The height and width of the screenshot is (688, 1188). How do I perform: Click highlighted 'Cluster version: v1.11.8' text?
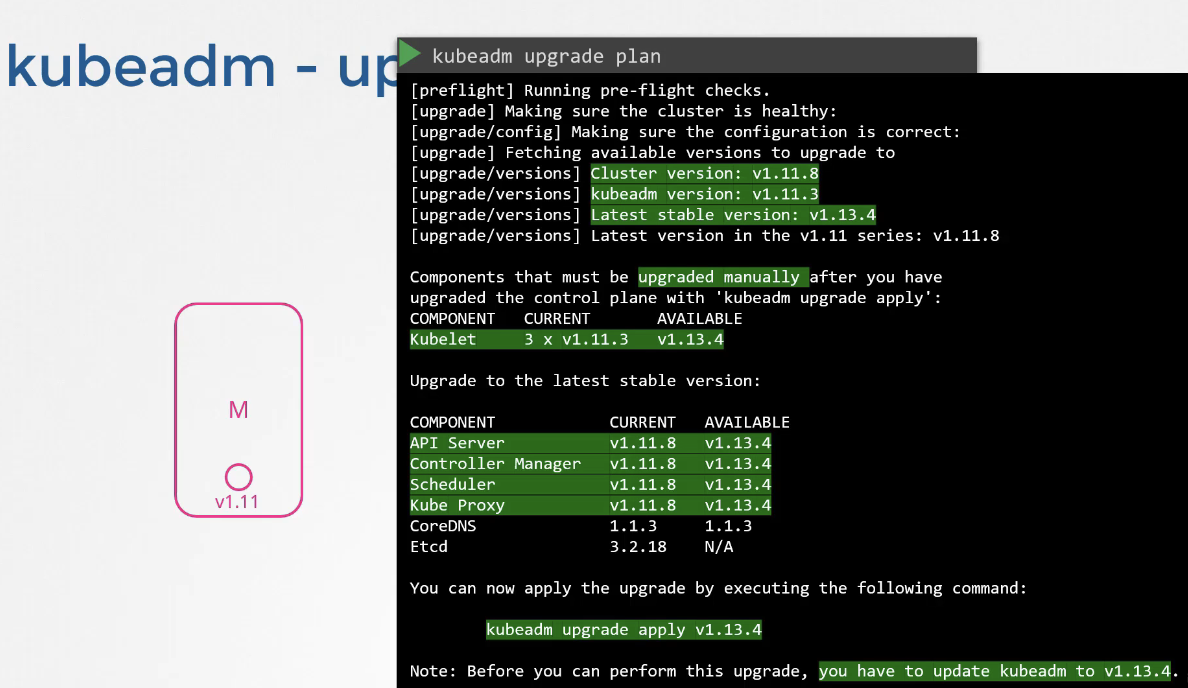pos(705,174)
